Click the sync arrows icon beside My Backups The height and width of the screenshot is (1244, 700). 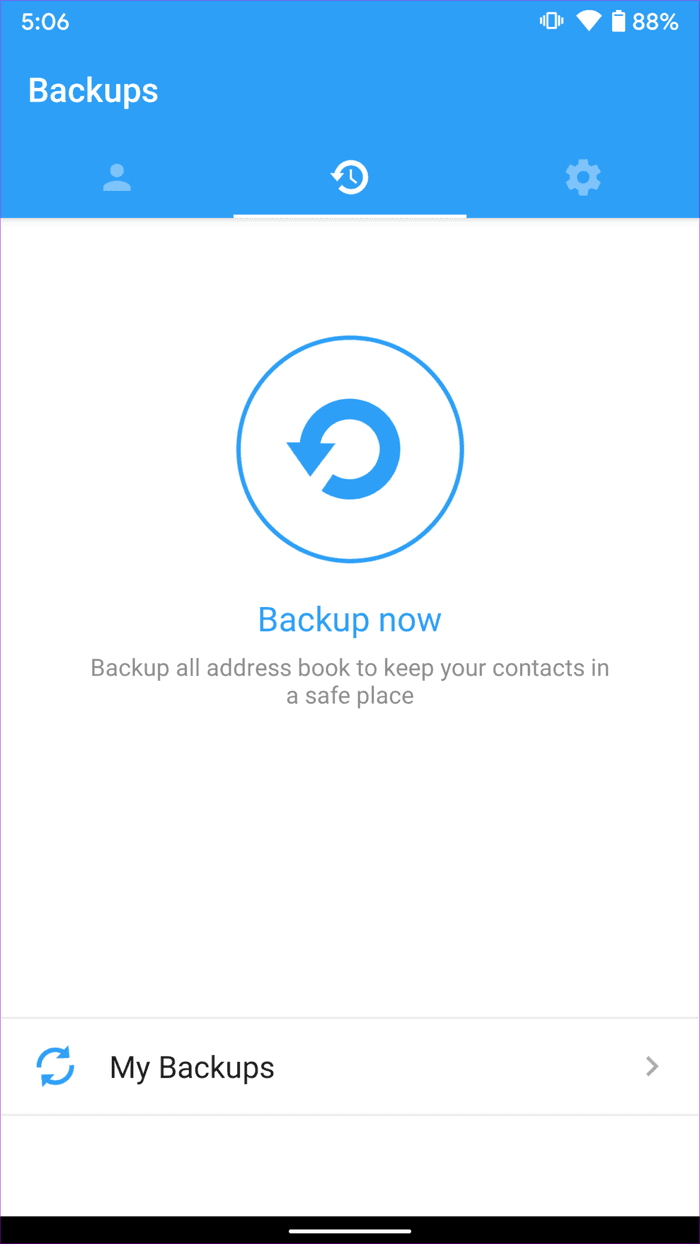56,1066
